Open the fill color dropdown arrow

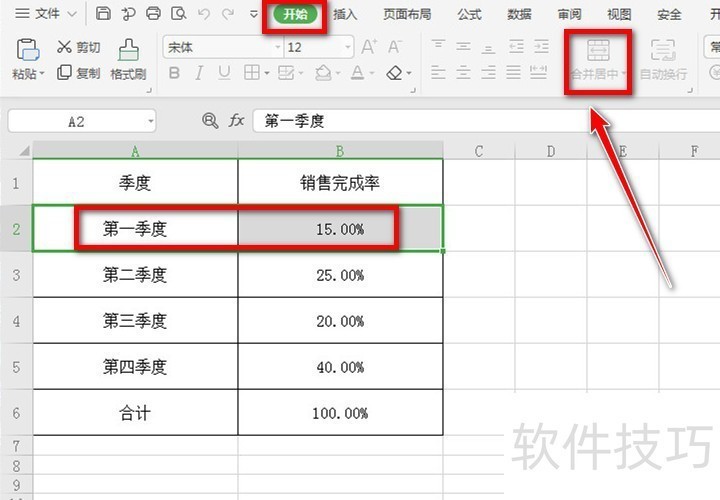[338, 73]
